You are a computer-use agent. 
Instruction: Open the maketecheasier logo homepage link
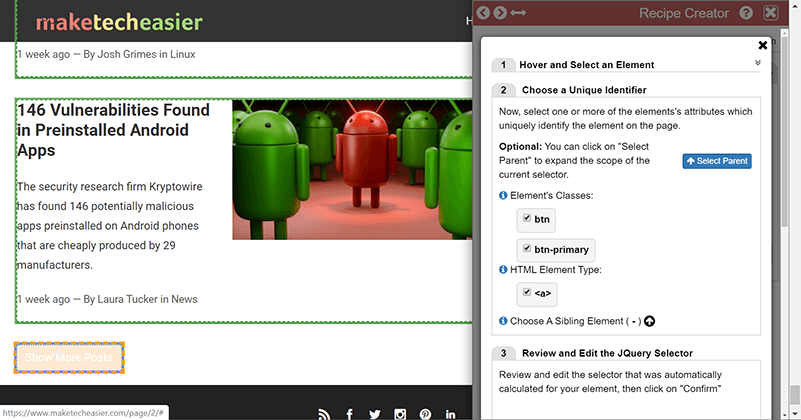(119, 22)
